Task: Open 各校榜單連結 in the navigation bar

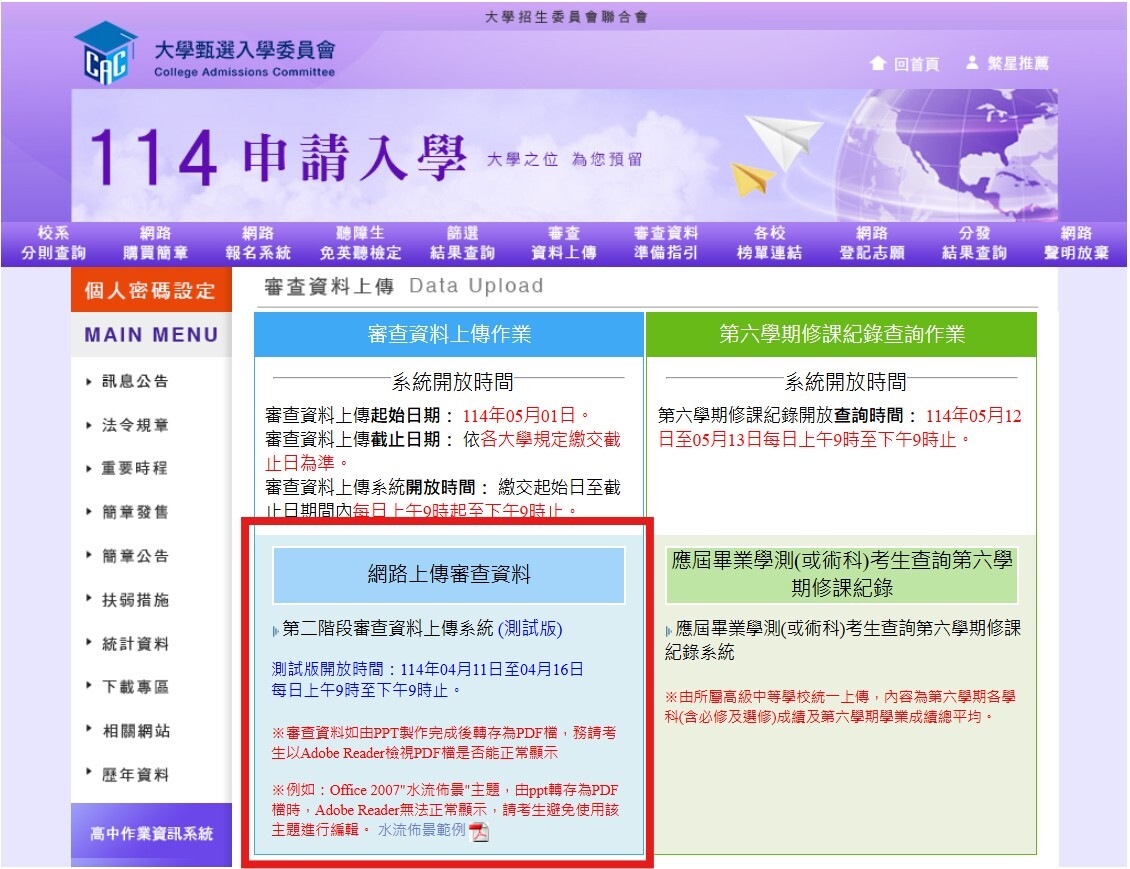Action: (769, 243)
